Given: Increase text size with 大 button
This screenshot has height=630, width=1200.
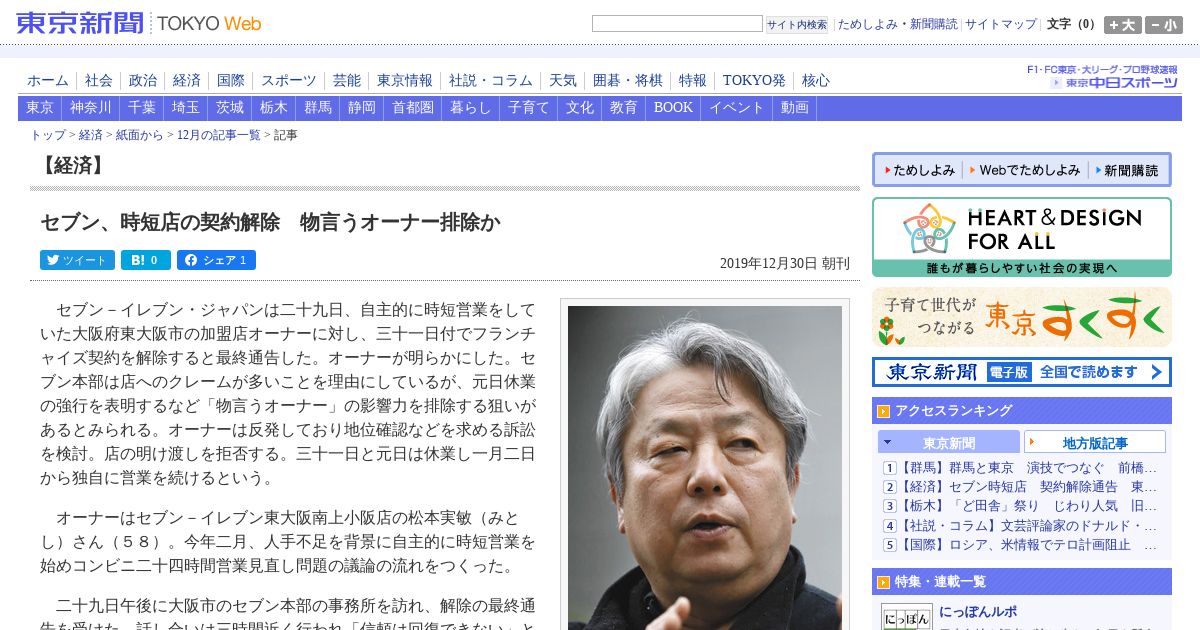Looking at the screenshot, I should 1123,25.
